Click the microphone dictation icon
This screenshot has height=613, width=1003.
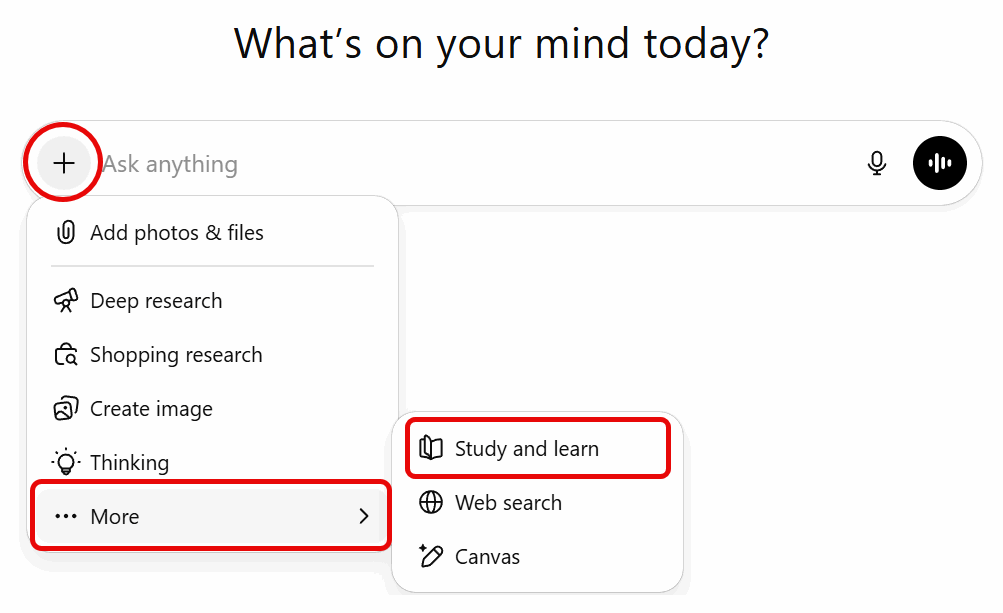point(877,163)
